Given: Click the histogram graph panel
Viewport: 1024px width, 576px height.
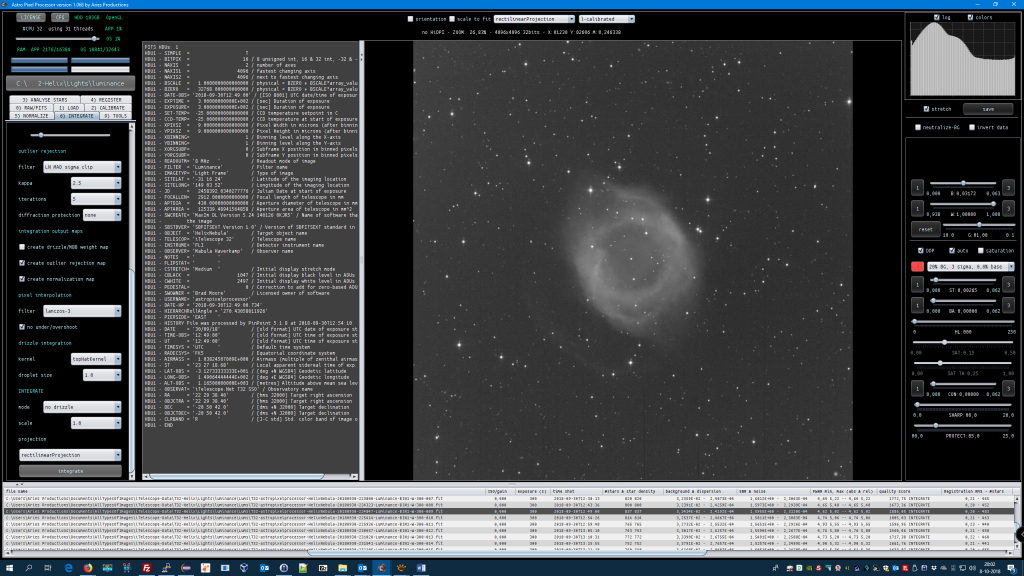Looking at the screenshot, I should [x=961, y=57].
